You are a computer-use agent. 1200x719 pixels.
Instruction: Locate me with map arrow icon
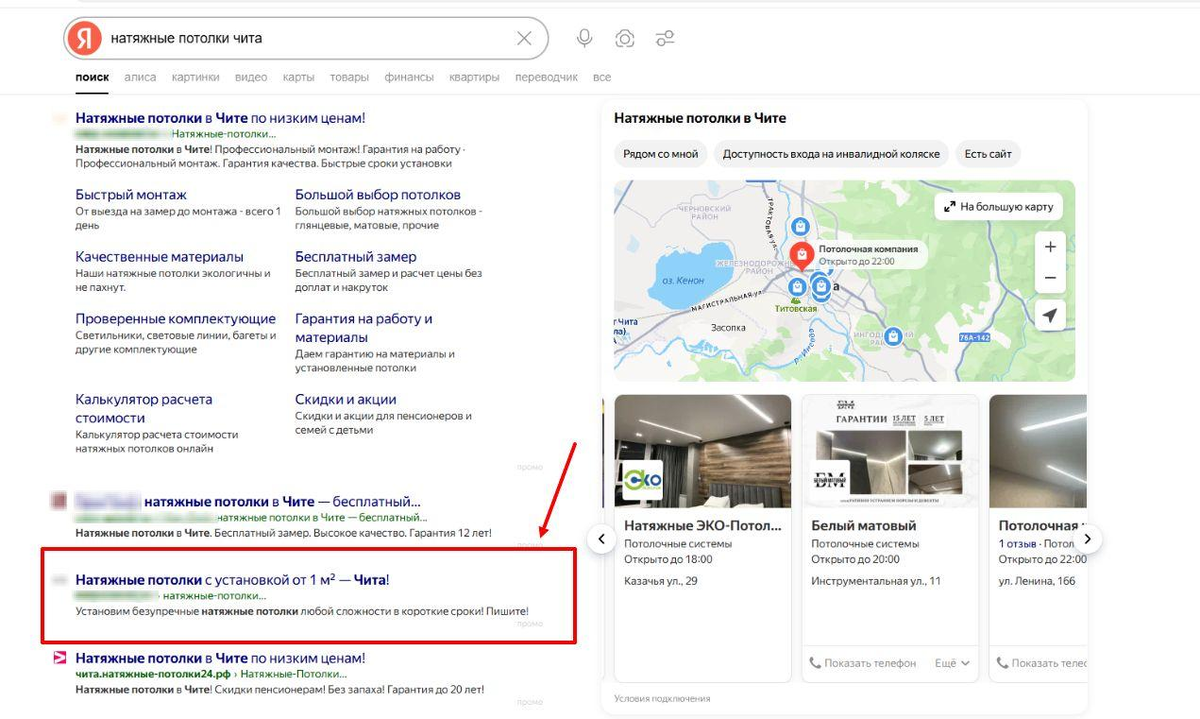pos(1050,316)
